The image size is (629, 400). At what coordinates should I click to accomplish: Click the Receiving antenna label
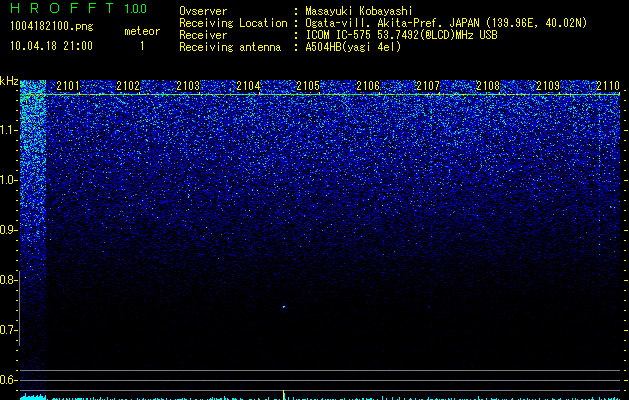point(230,47)
